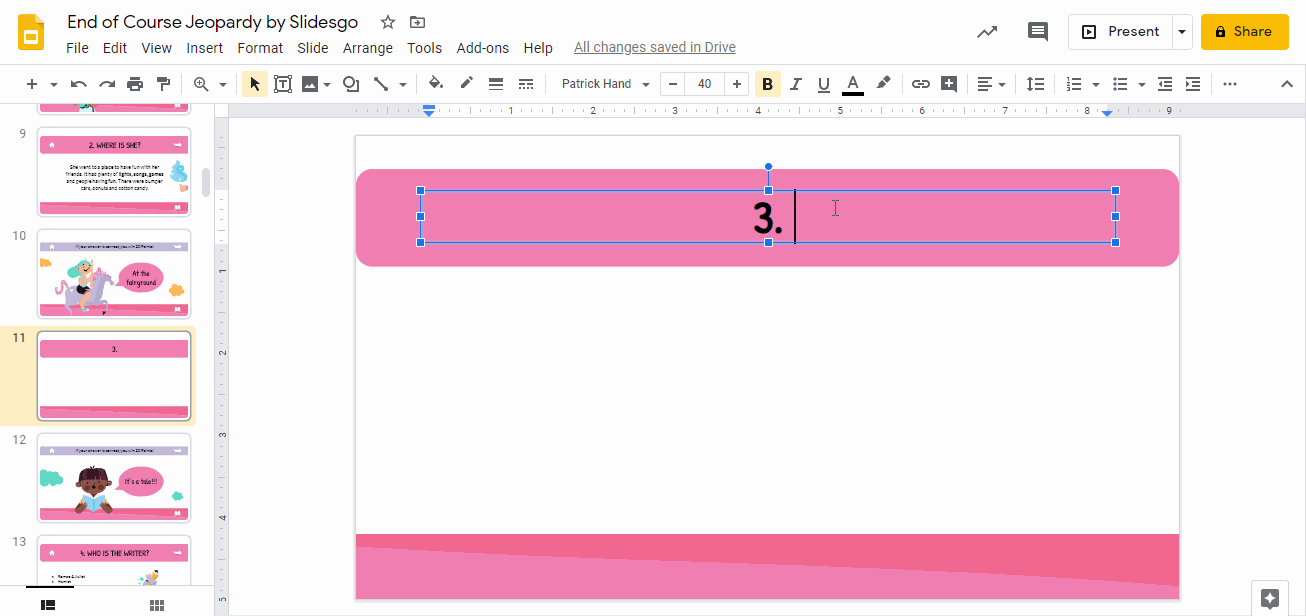Toggle bold formatting off
The height and width of the screenshot is (616, 1306).
(767, 83)
